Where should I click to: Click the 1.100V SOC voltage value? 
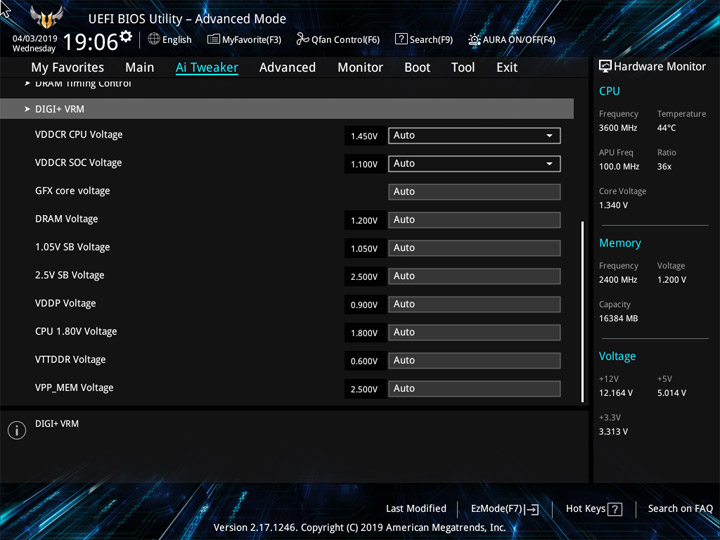[x=364, y=164]
